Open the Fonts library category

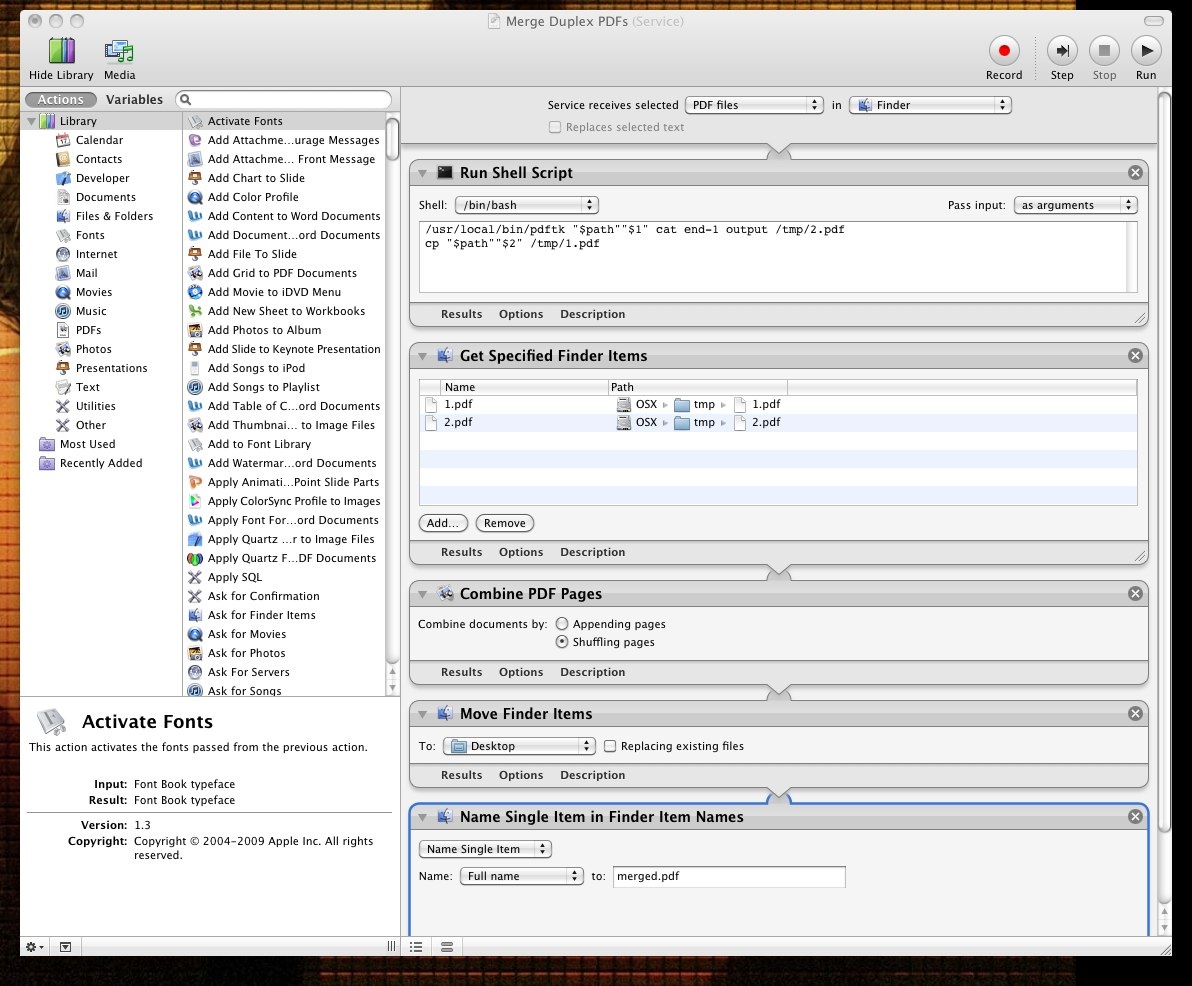(x=90, y=235)
